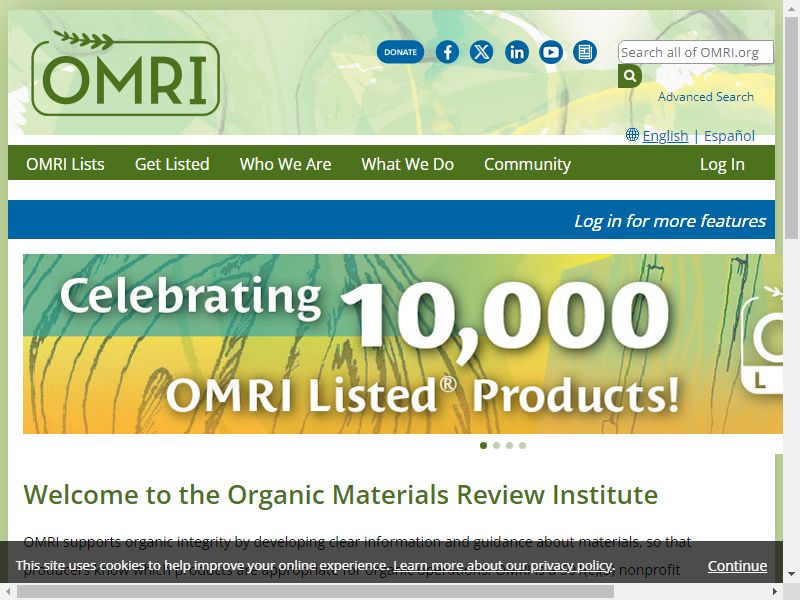This screenshot has width=800, height=600.
Task: Select the fourth carousel dot
Action: (522, 445)
